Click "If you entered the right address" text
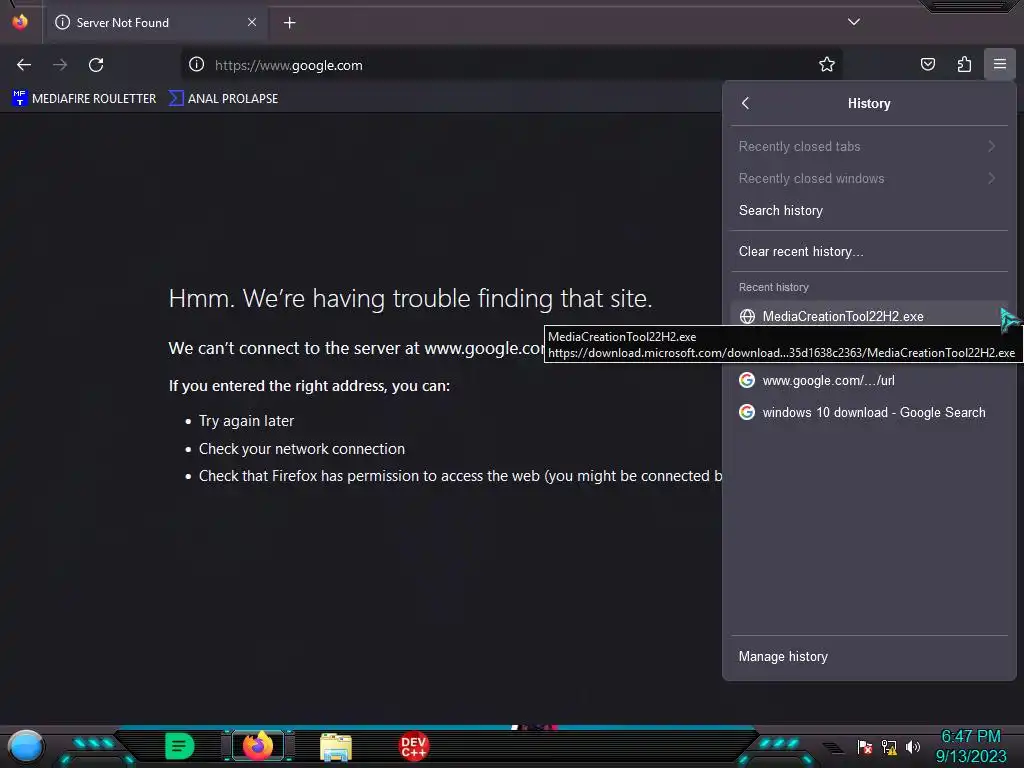1024x768 pixels. pyautogui.click(x=309, y=386)
